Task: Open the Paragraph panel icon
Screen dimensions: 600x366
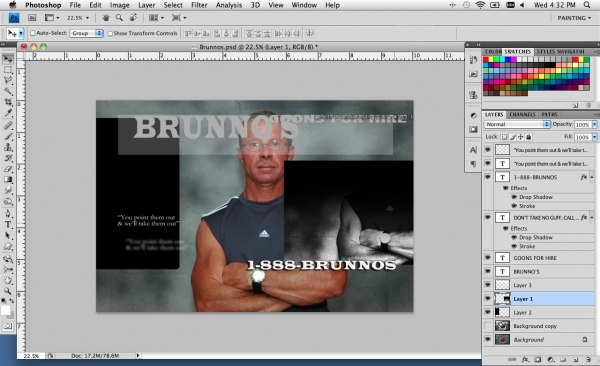Action: point(473,164)
